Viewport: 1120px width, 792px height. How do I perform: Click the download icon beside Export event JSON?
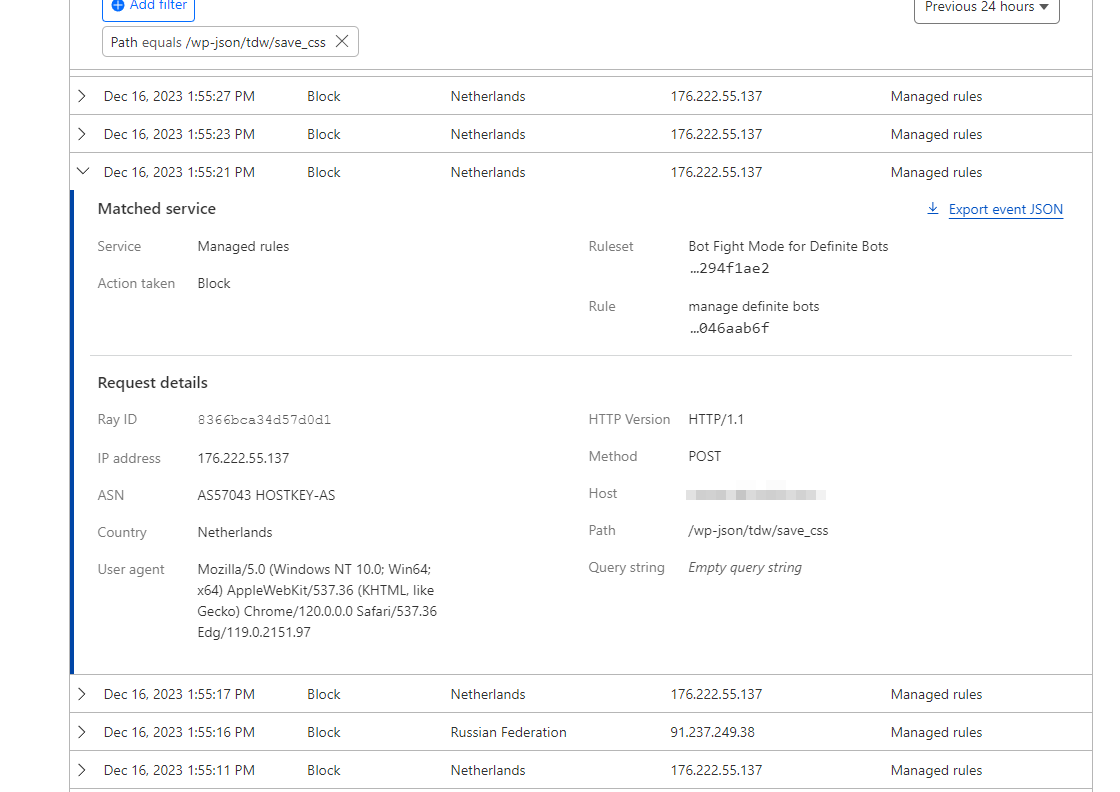point(933,209)
